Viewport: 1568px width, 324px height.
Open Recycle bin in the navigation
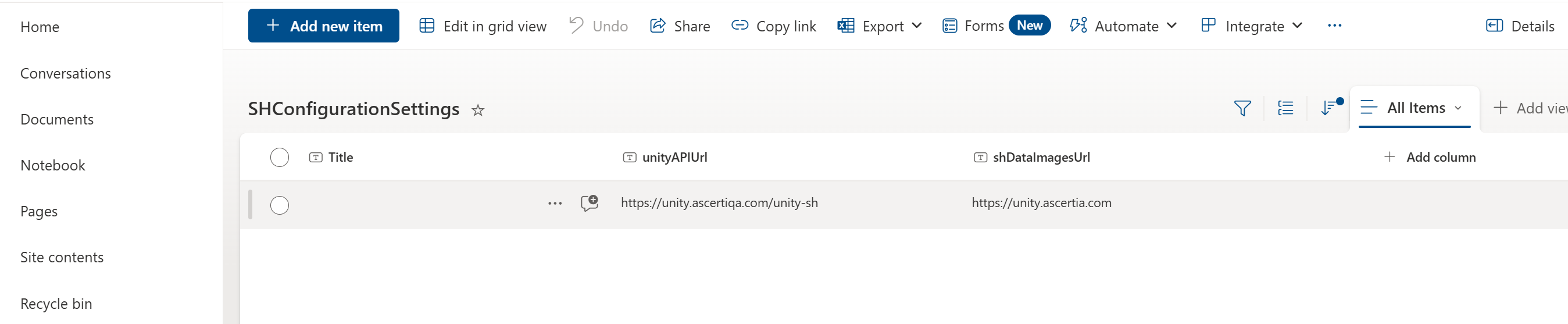coord(56,303)
